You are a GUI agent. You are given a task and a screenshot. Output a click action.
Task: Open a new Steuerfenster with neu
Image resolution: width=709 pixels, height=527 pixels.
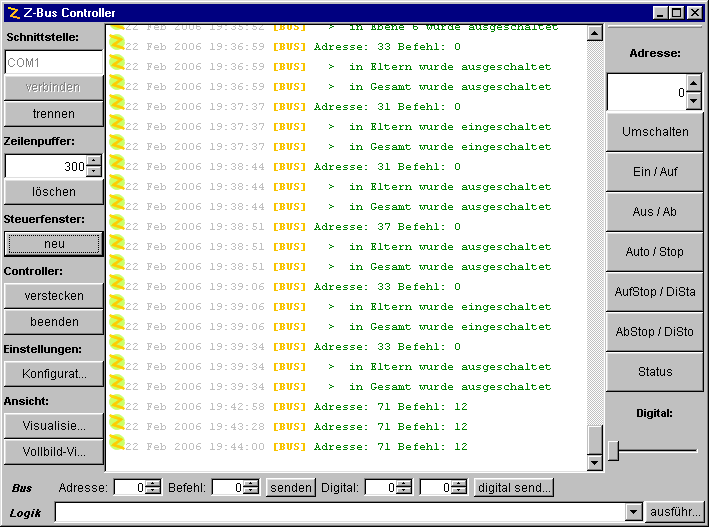pos(54,244)
